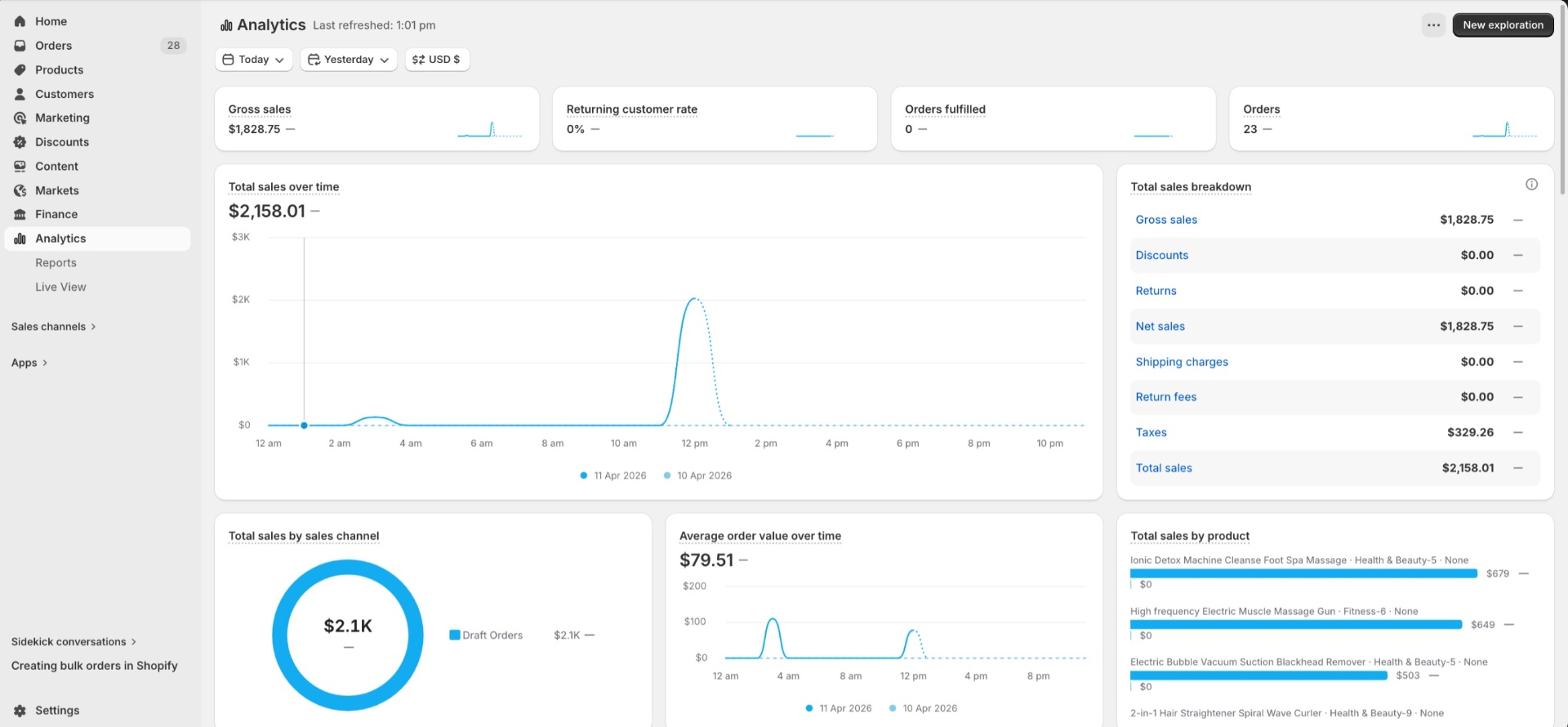The width and height of the screenshot is (1568, 727).
Task: Click the USD $ currency button
Action: [x=437, y=60]
